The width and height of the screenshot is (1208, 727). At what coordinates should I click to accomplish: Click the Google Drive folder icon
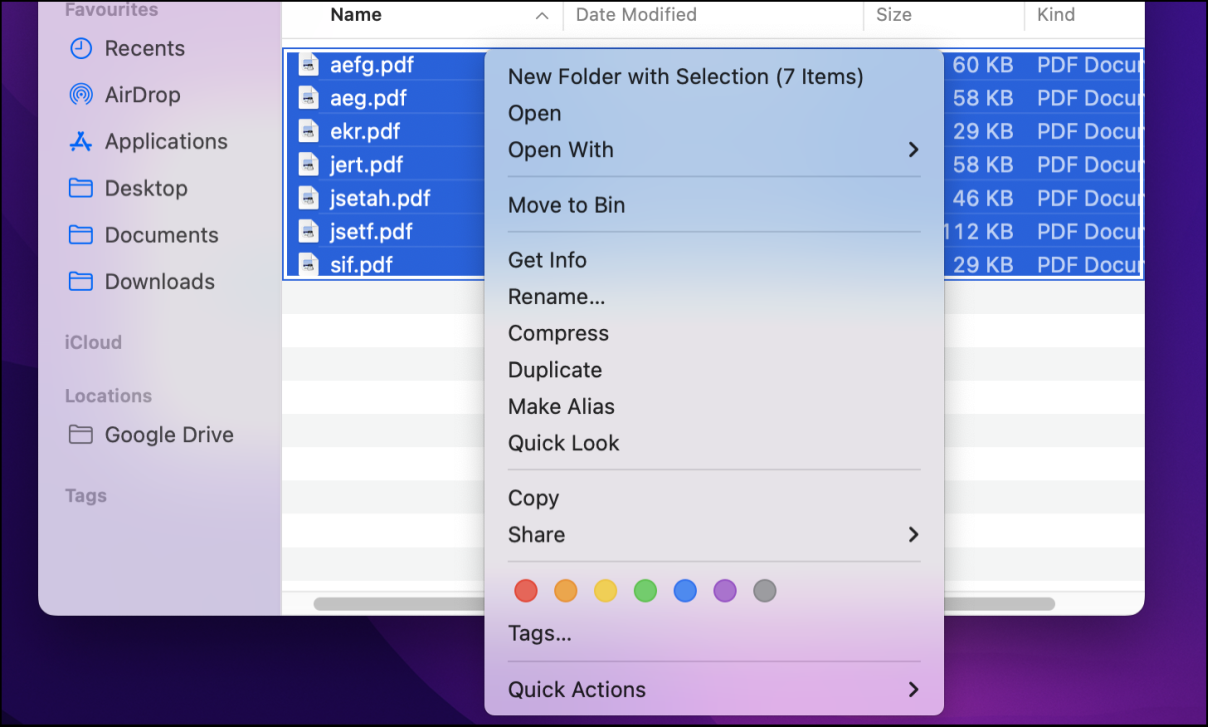click(x=81, y=435)
